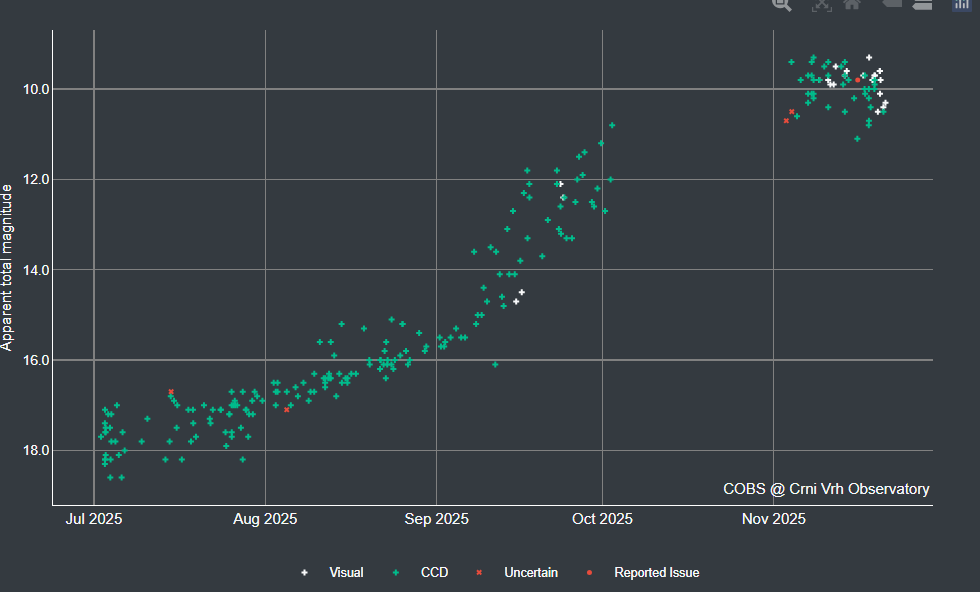Toggle Visual series in the legend

(332, 573)
